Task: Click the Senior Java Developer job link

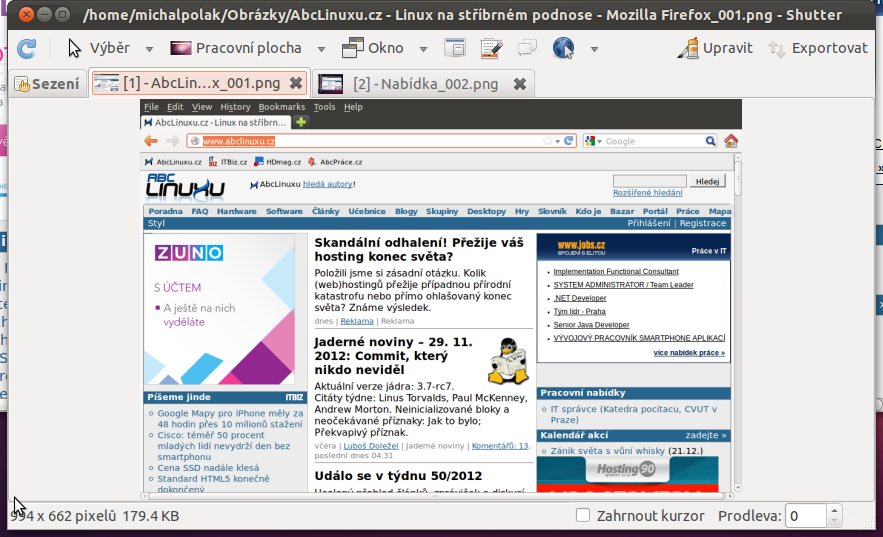Action: (x=591, y=325)
